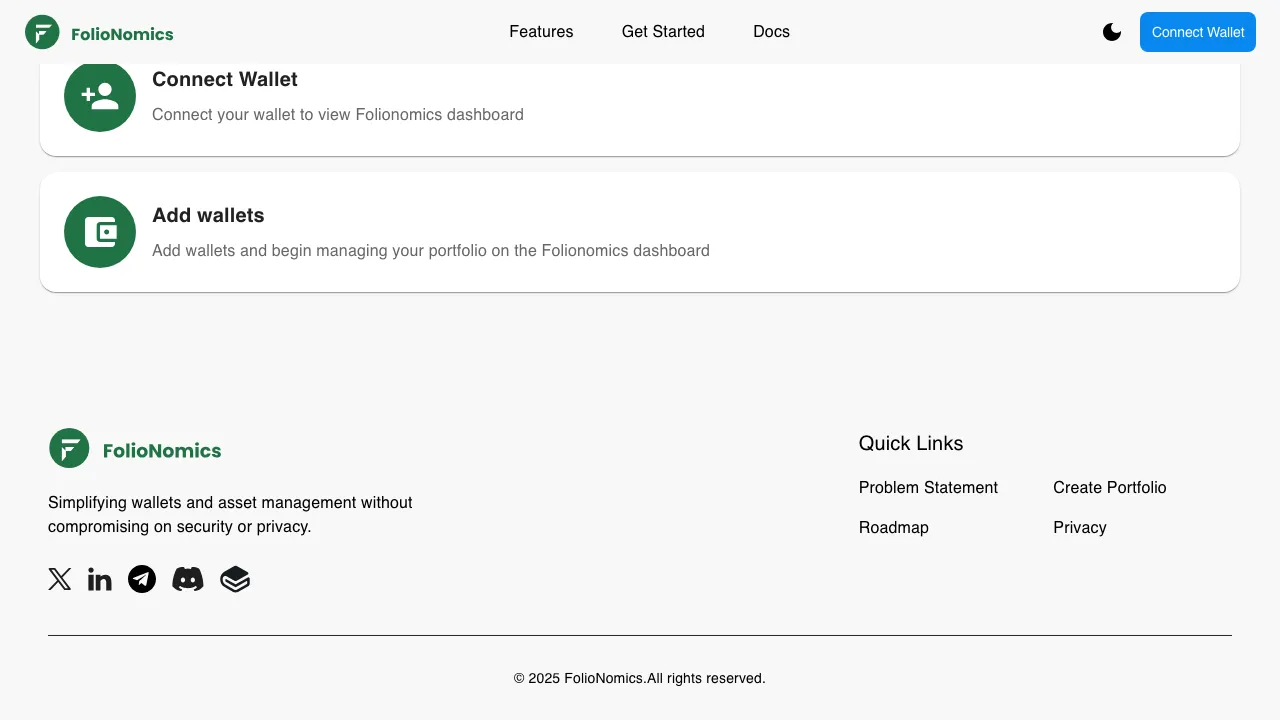Screen dimensions: 1280x720
Task: Click the Add wallets card
Action: 640,231
